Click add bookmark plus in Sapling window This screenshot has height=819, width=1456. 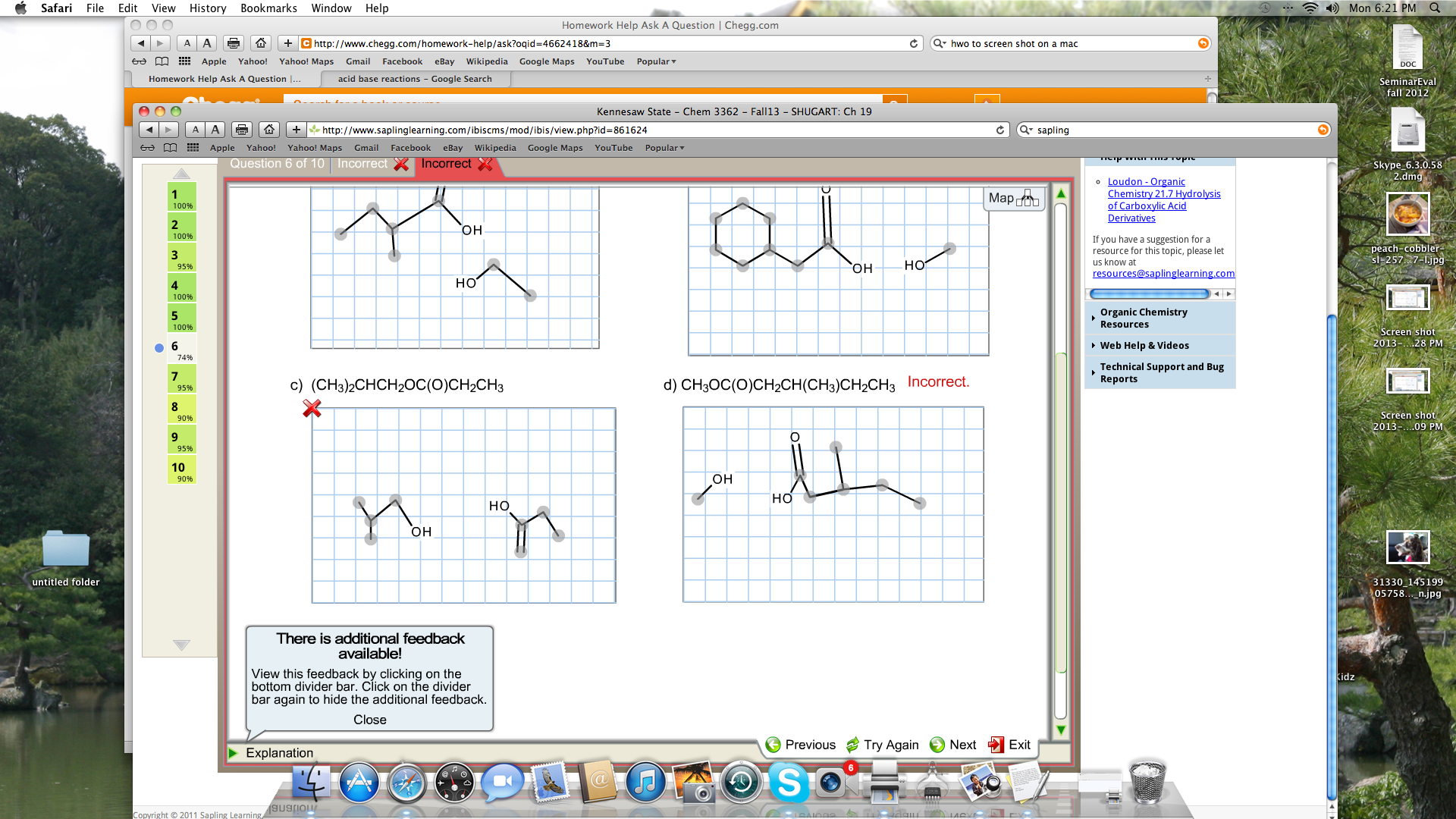pyautogui.click(x=297, y=130)
